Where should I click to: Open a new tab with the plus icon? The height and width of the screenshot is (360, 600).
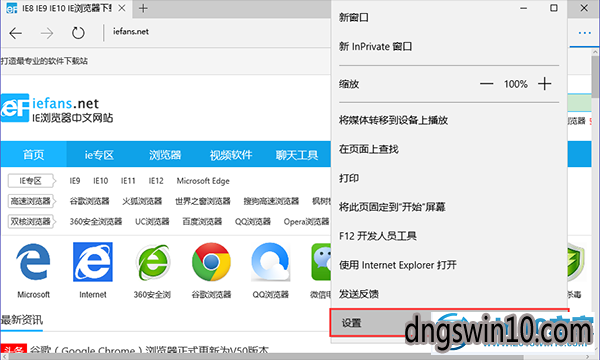(143, 8)
